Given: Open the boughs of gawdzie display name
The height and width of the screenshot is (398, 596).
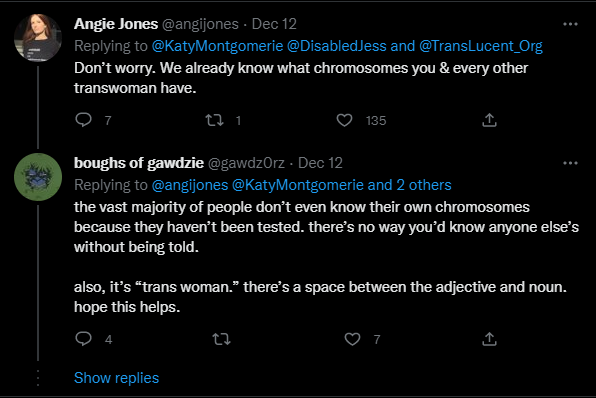Looking at the screenshot, I should coord(139,163).
